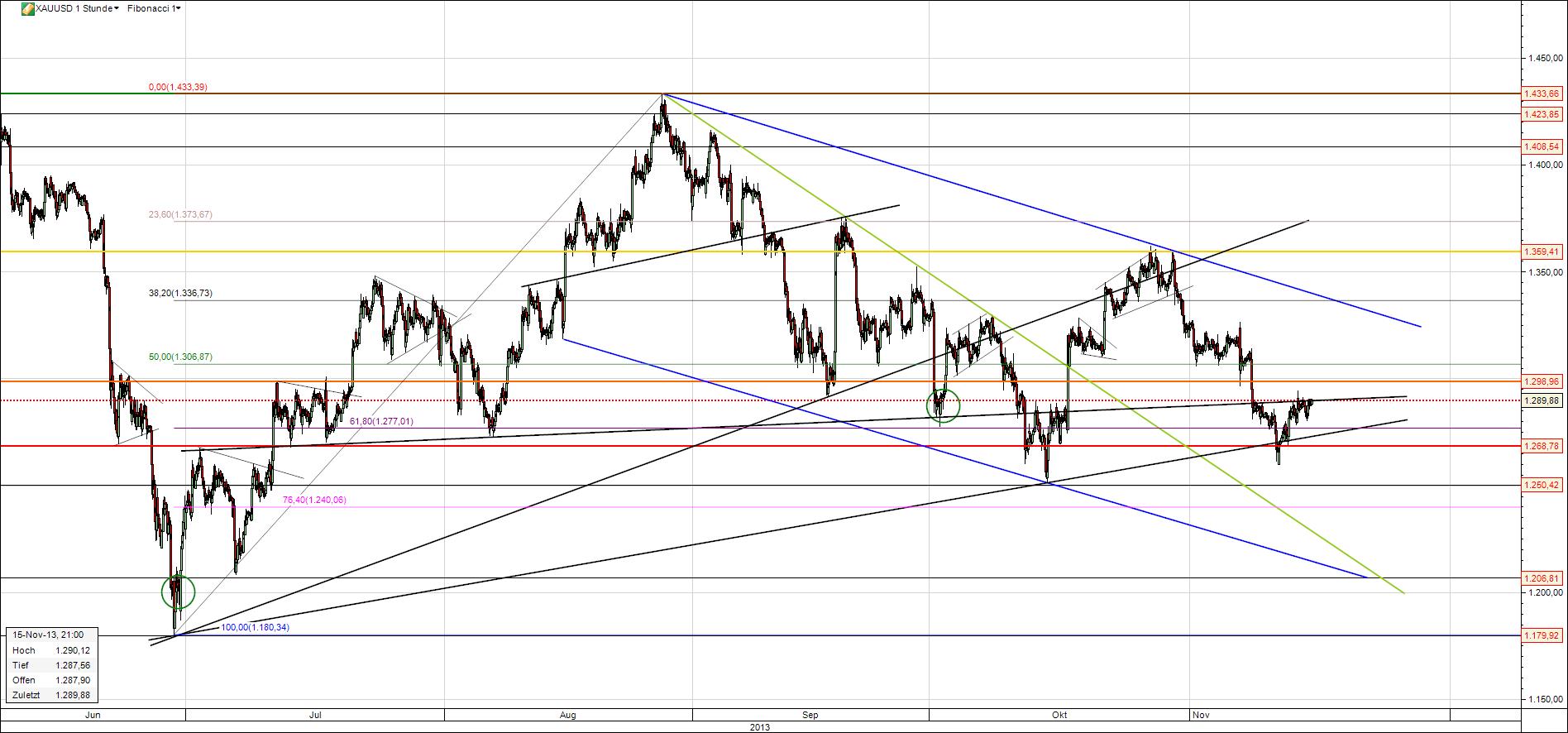Select the 1.359,41 yellow line price tag

[x=1542, y=252]
